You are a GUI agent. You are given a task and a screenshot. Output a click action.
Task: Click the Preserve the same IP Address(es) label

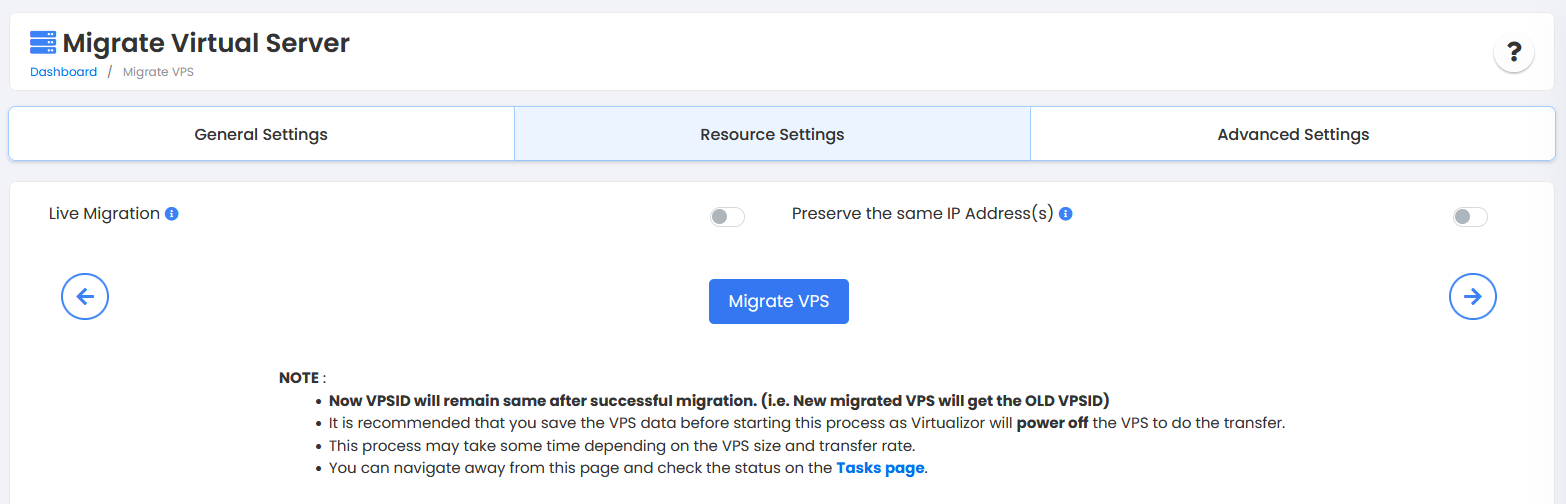tap(922, 213)
